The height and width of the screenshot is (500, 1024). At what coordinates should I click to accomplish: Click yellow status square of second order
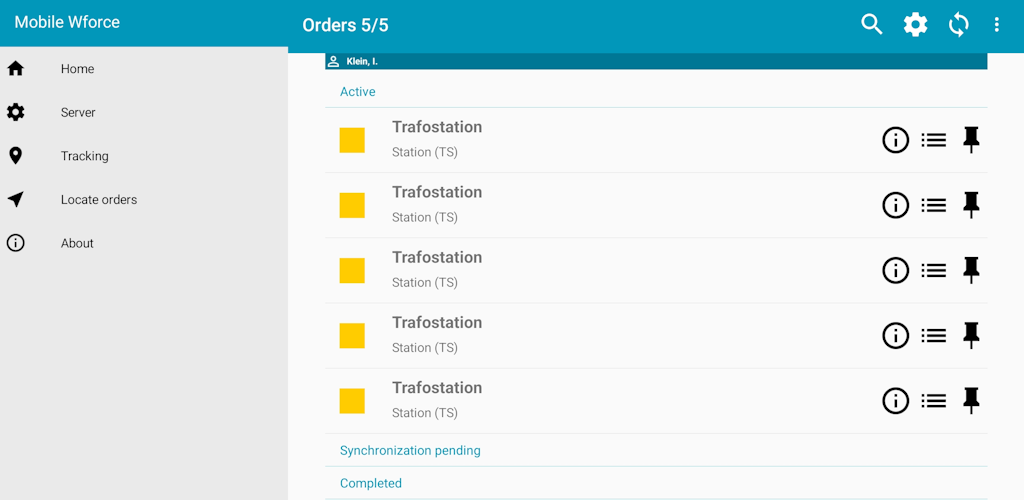(x=352, y=205)
